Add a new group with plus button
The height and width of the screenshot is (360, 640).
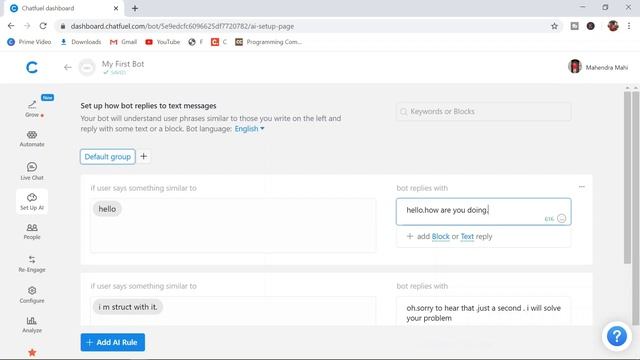point(144,156)
